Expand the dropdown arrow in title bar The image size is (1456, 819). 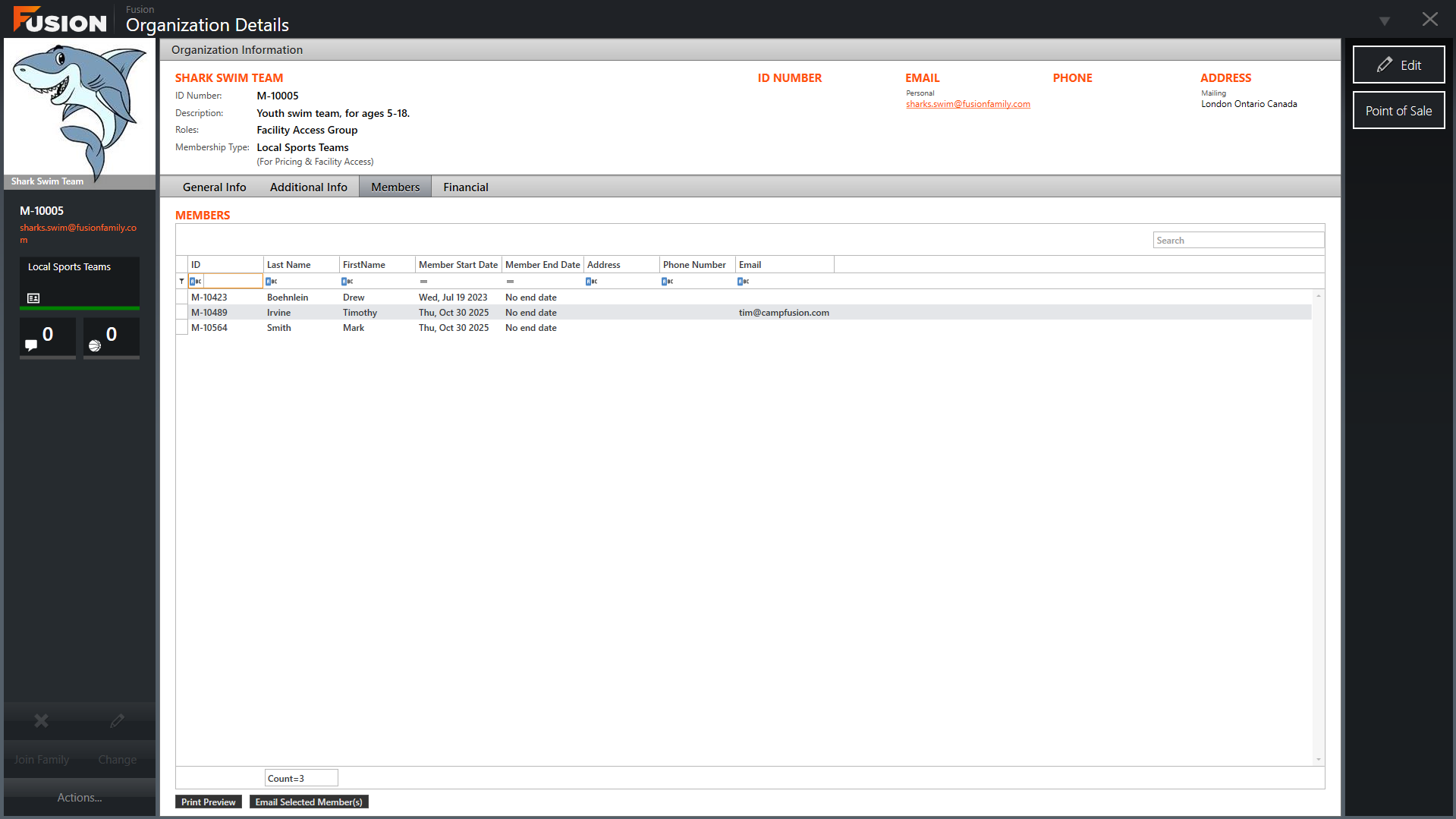click(x=1385, y=20)
